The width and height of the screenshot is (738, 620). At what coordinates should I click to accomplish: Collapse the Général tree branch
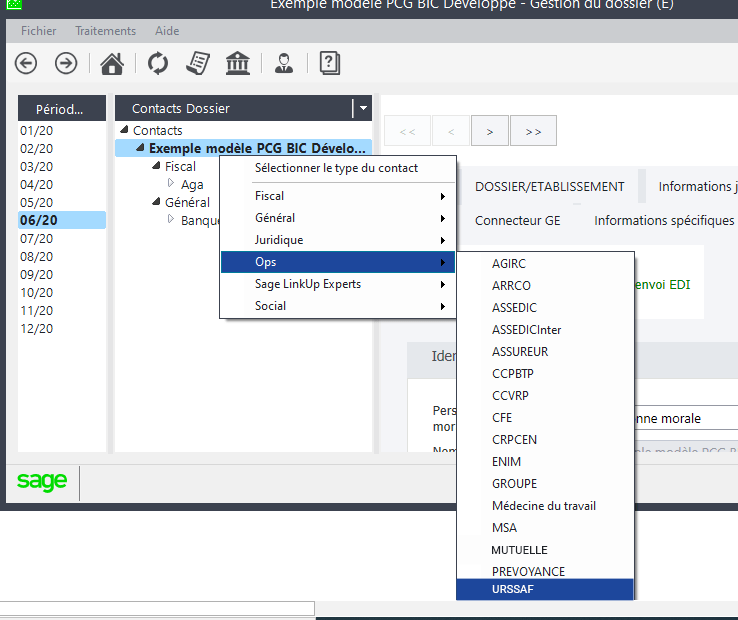[156, 201]
